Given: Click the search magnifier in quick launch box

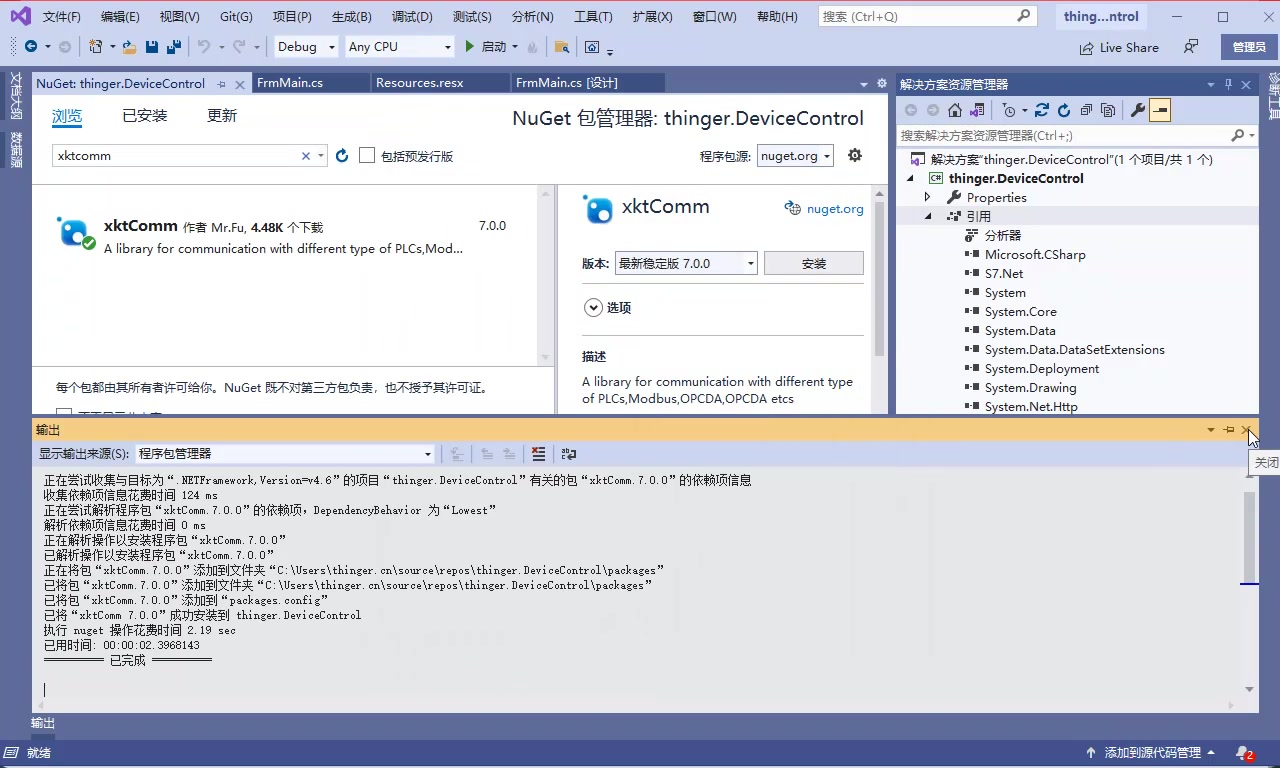Looking at the screenshot, I should (x=1024, y=16).
